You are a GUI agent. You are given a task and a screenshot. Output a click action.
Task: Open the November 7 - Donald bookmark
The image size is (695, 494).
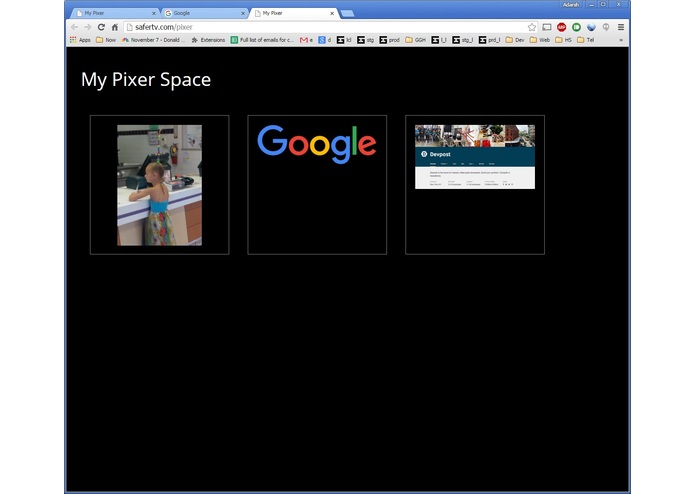coord(154,40)
